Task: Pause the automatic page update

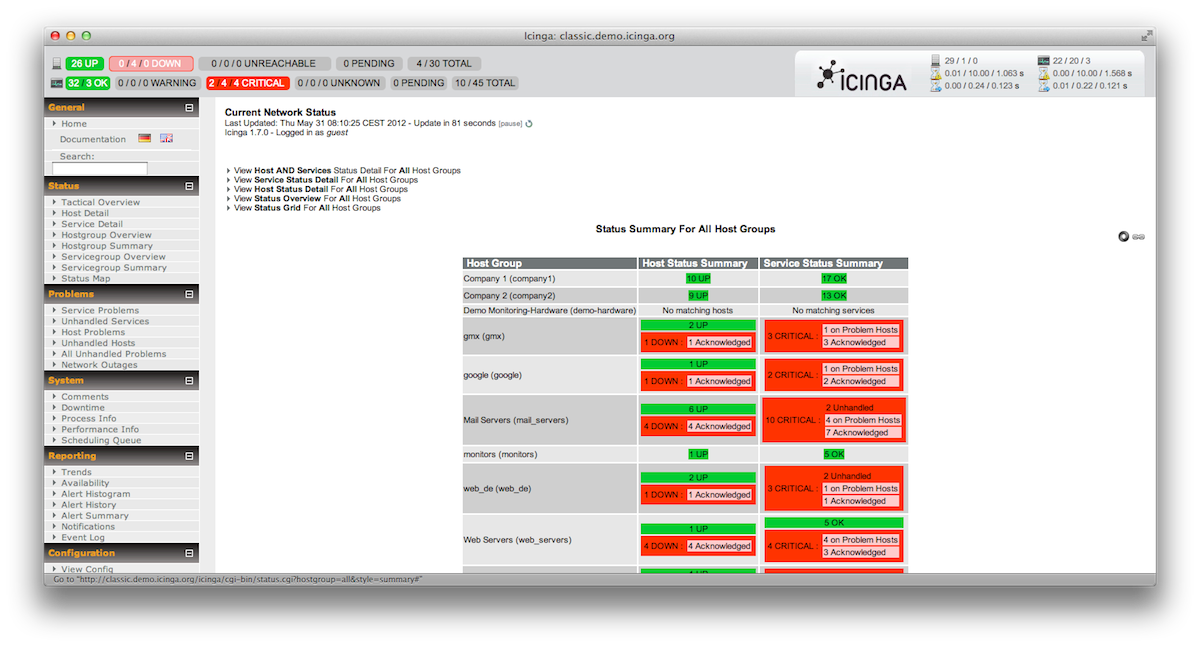Action: pos(510,124)
